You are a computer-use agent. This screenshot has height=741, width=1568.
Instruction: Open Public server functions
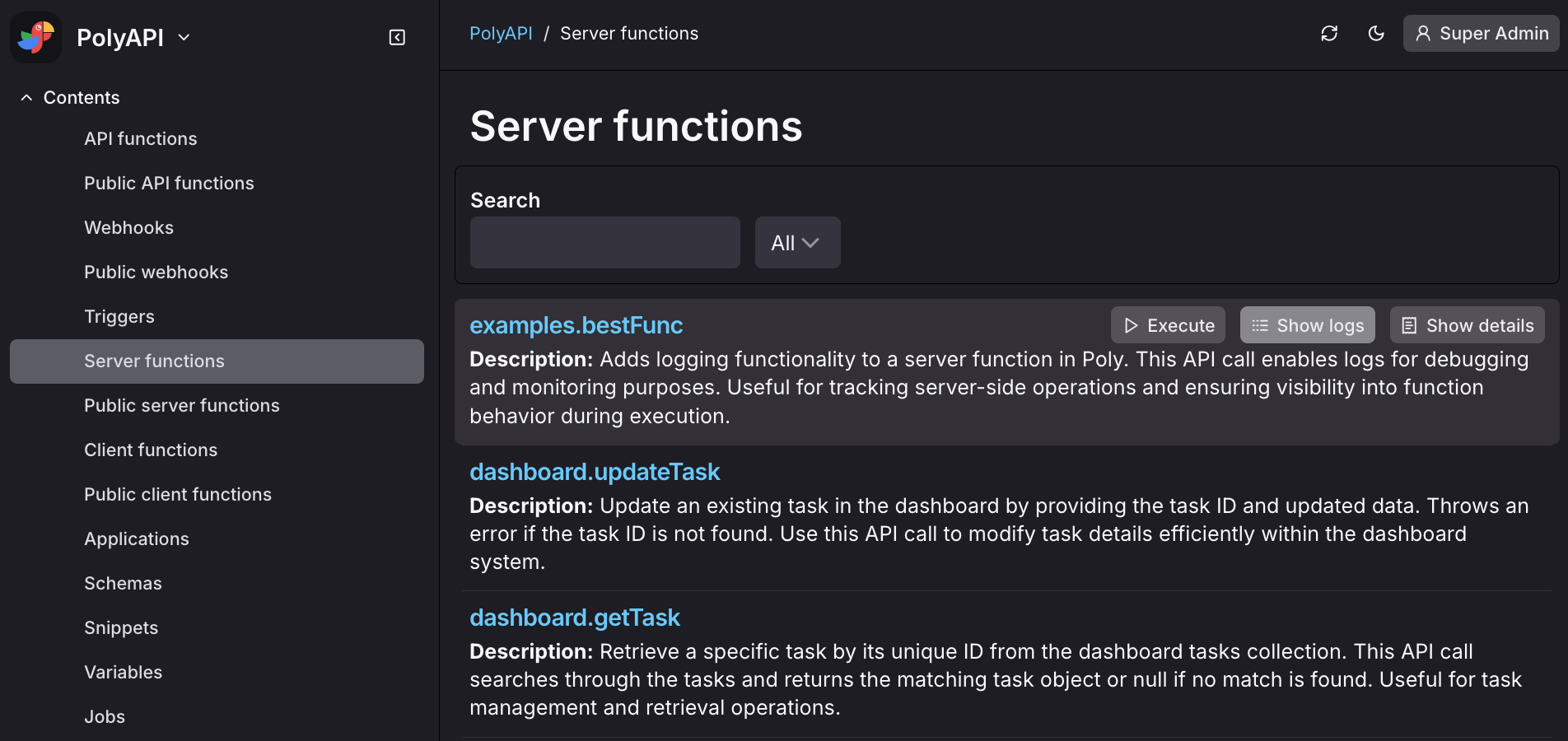click(x=182, y=405)
